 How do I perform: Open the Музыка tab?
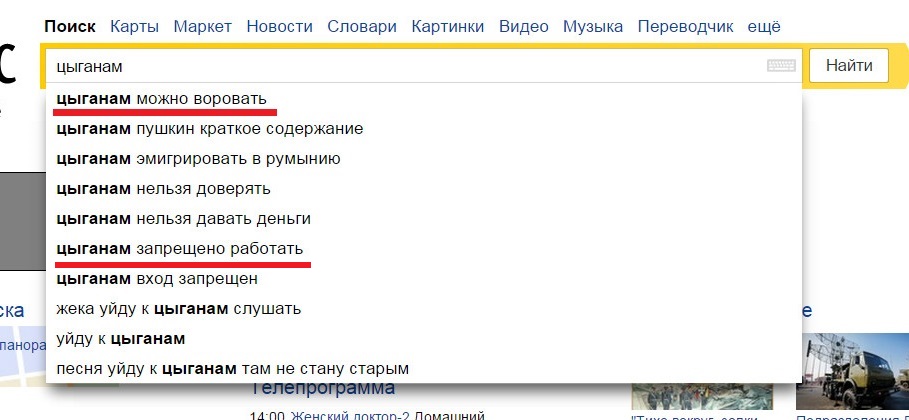point(593,27)
